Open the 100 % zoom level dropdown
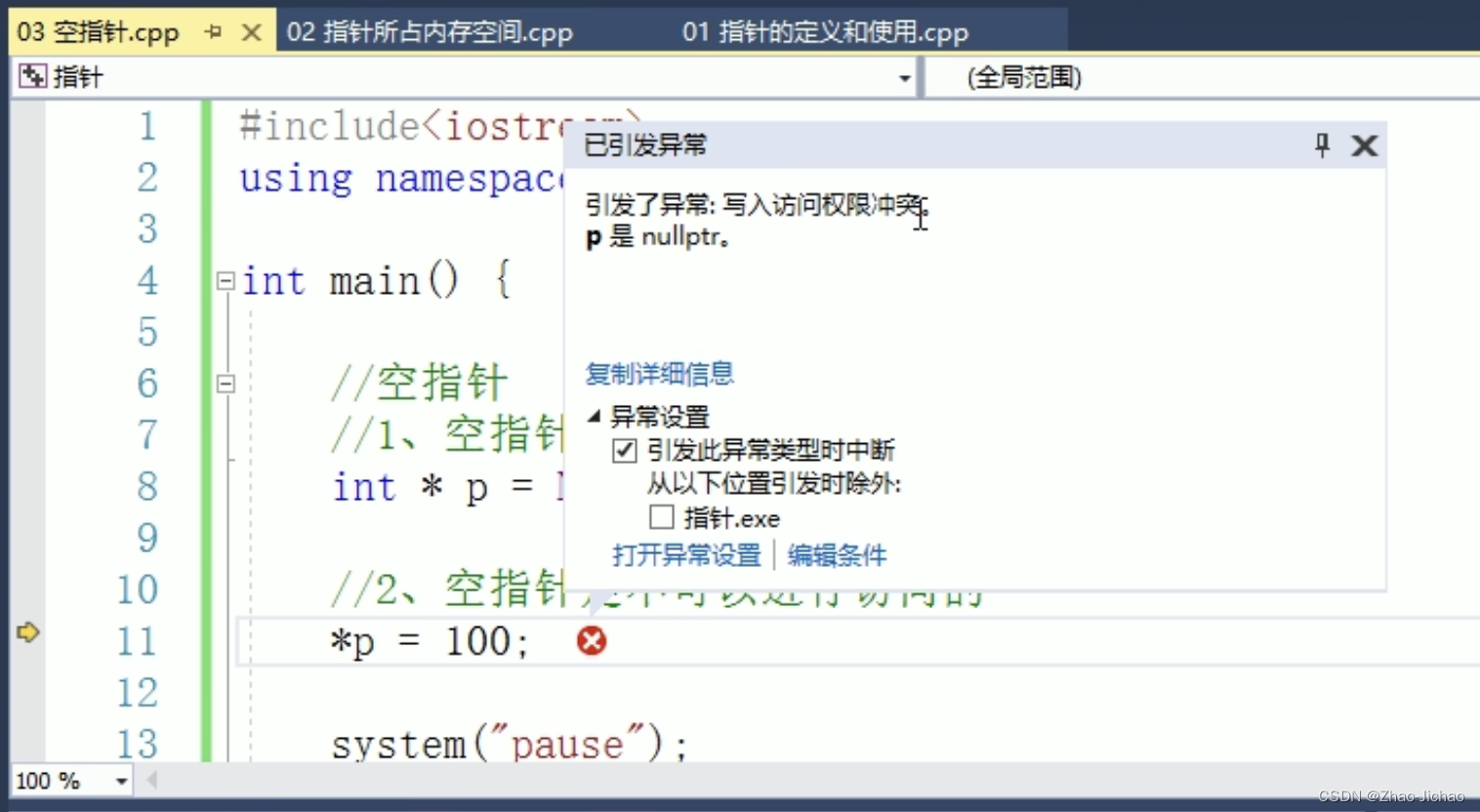The width and height of the screenshot is (1480, 812). click(x=121, y=781)
